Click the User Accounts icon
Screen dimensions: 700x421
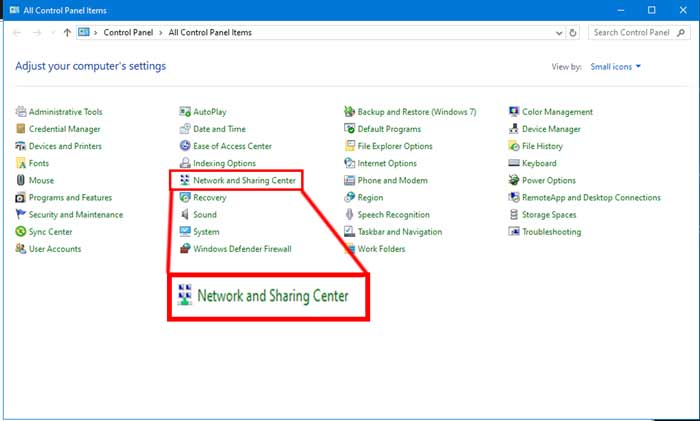(x=21, y=249)
